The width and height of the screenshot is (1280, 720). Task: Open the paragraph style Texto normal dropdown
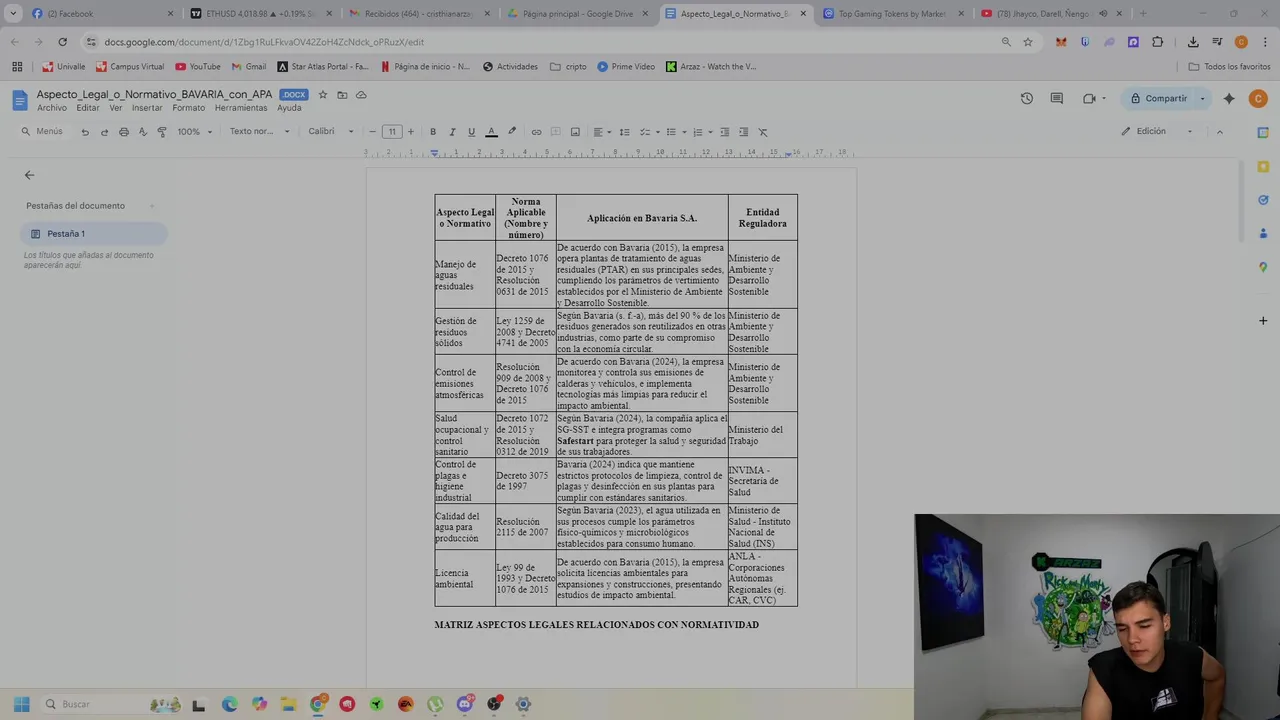(x=259, y=132)
